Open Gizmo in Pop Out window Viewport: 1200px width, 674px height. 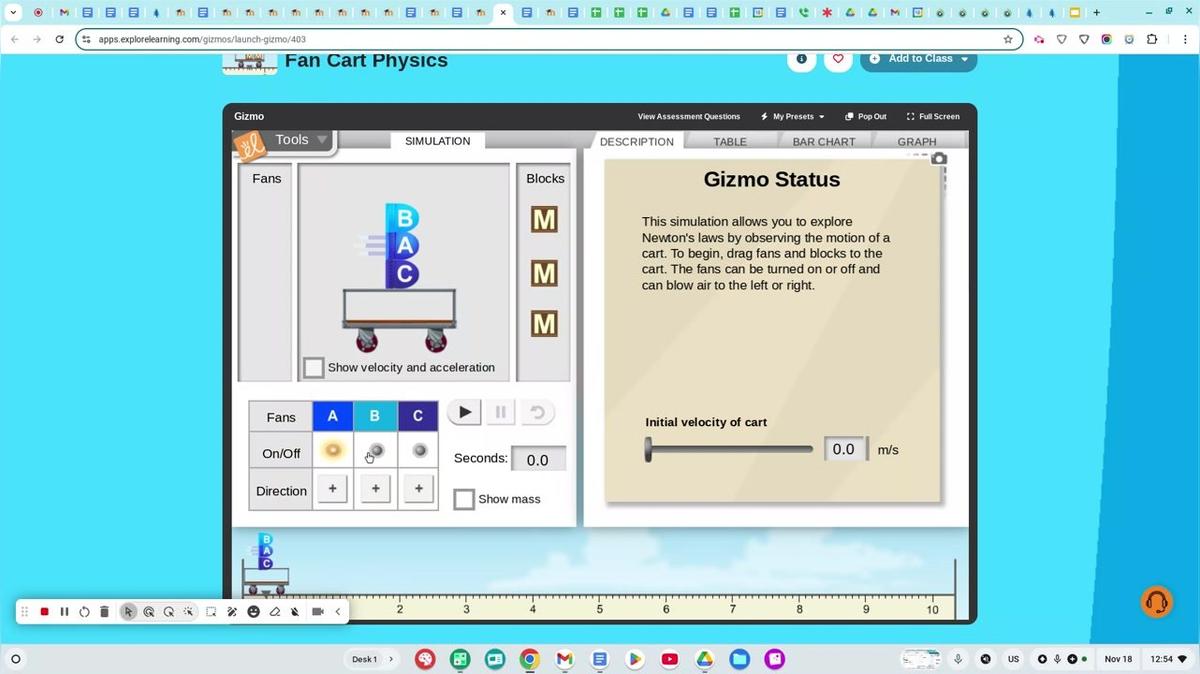pyautogui.click(x=865, y=117)
